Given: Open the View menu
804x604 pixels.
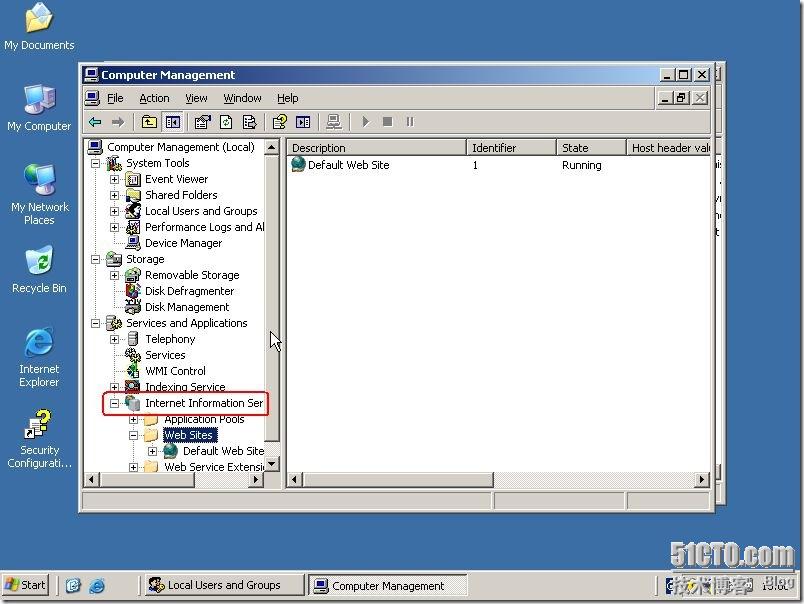Looking at the screenshot, I should click(x=196, y=98).
